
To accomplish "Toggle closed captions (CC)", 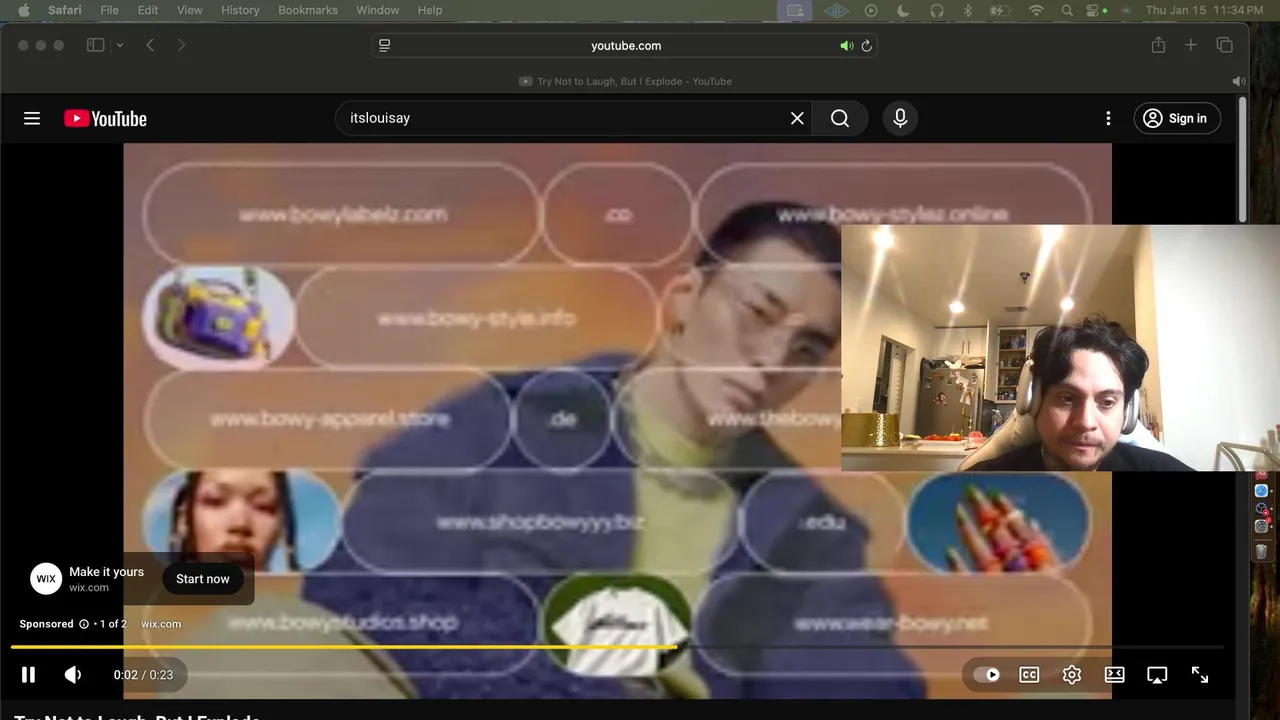I will pyautogui.click(x=1029, y=675).
